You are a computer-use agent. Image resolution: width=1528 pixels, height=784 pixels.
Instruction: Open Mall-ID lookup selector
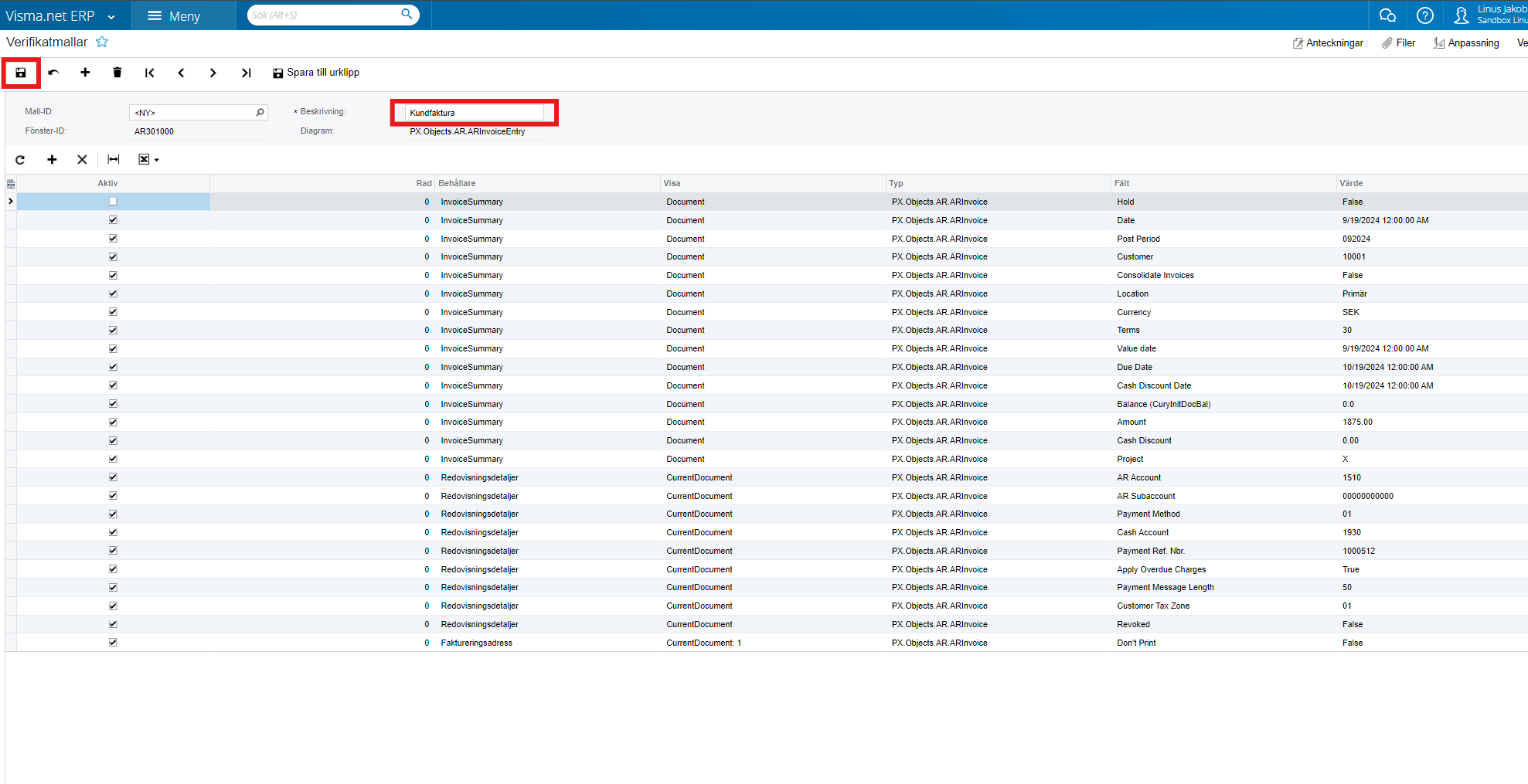(260, 113)
